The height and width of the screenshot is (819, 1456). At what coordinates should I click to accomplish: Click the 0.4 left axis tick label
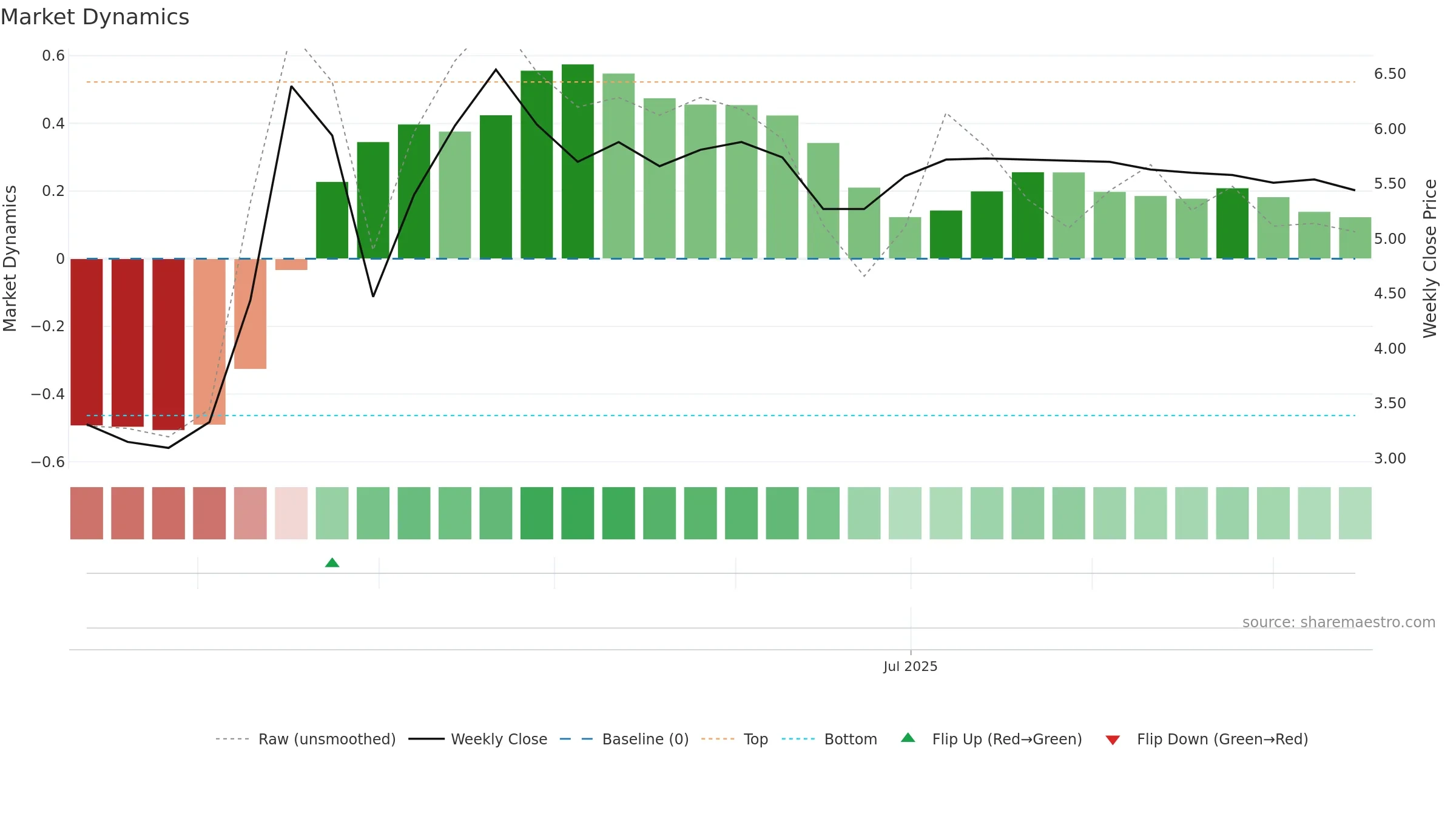pyautogui.click(x=53, y=124)
